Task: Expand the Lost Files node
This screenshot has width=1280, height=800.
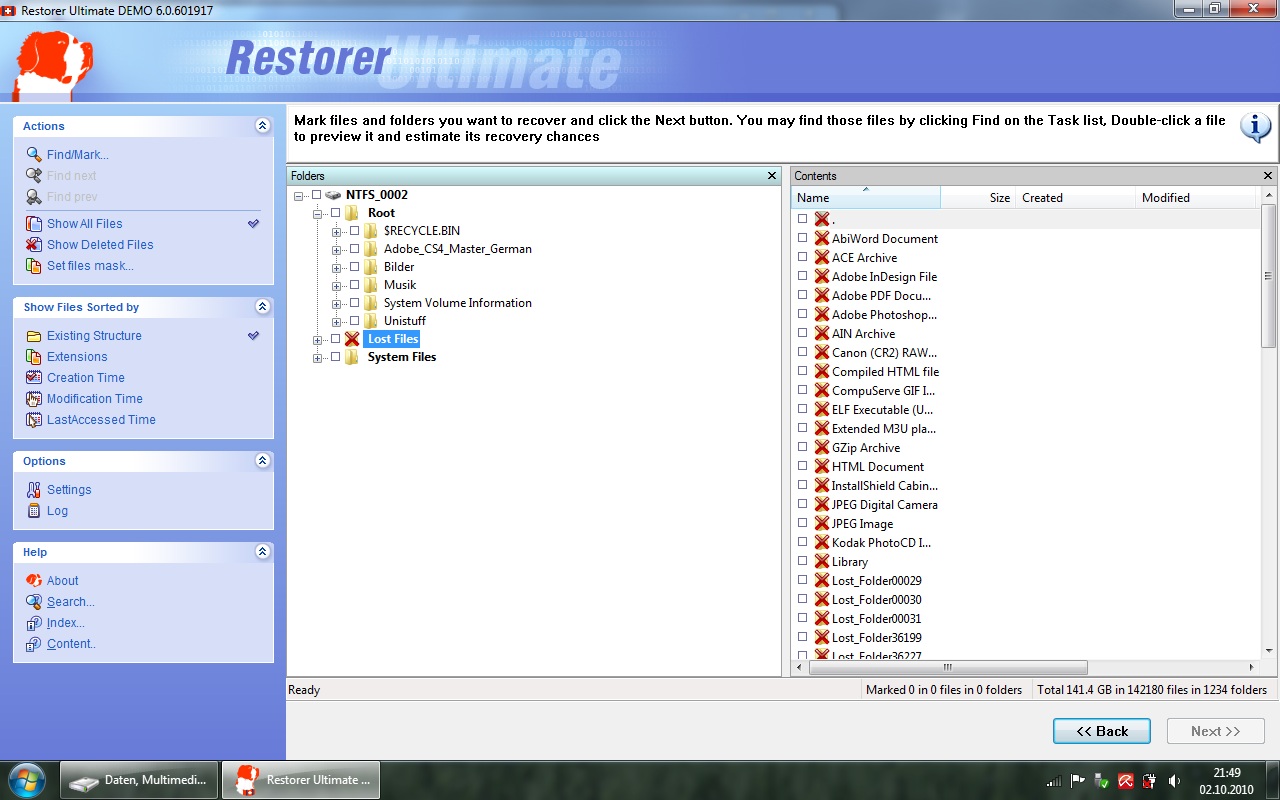Action: pyautogui.click(x=318, y=340)
